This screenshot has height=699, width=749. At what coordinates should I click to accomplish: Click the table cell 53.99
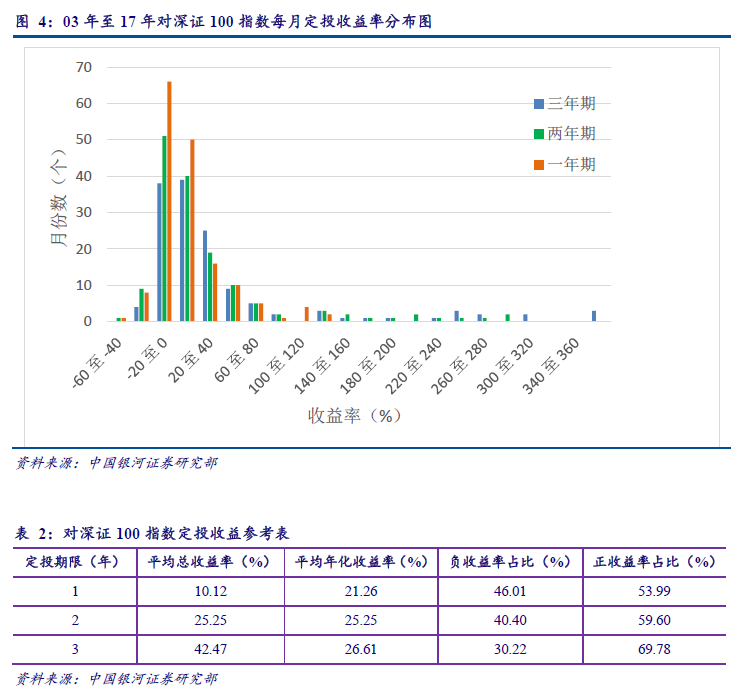pos(654,591)
